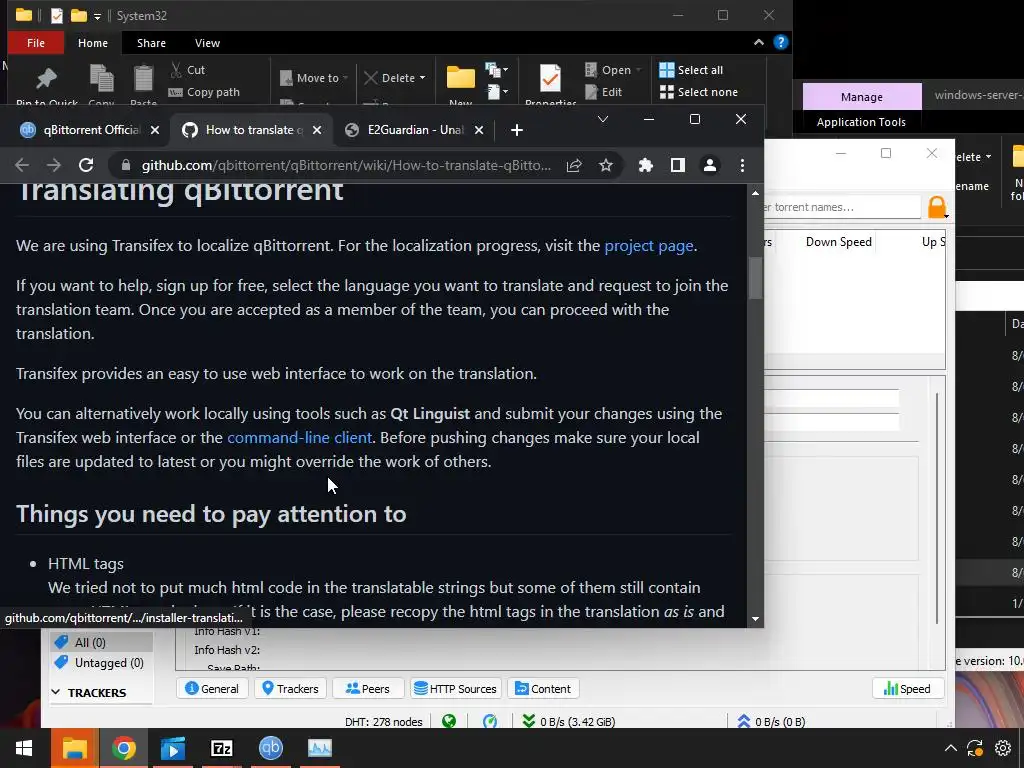This screenshot has width=1024, height=768.
Task: Click Delete in the Explorer ribbon
Action: coord(389,78)
